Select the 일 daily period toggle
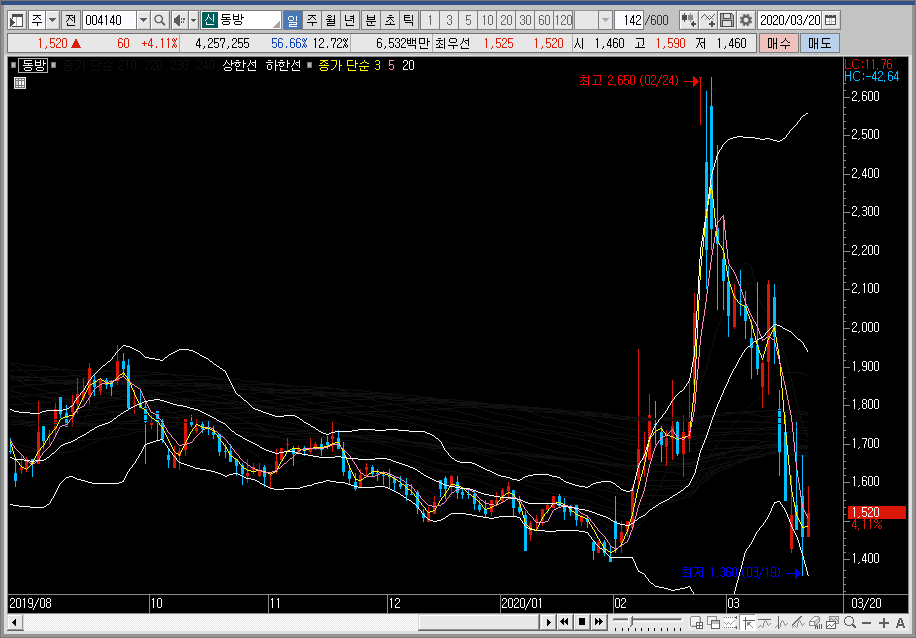 [292, 20]
